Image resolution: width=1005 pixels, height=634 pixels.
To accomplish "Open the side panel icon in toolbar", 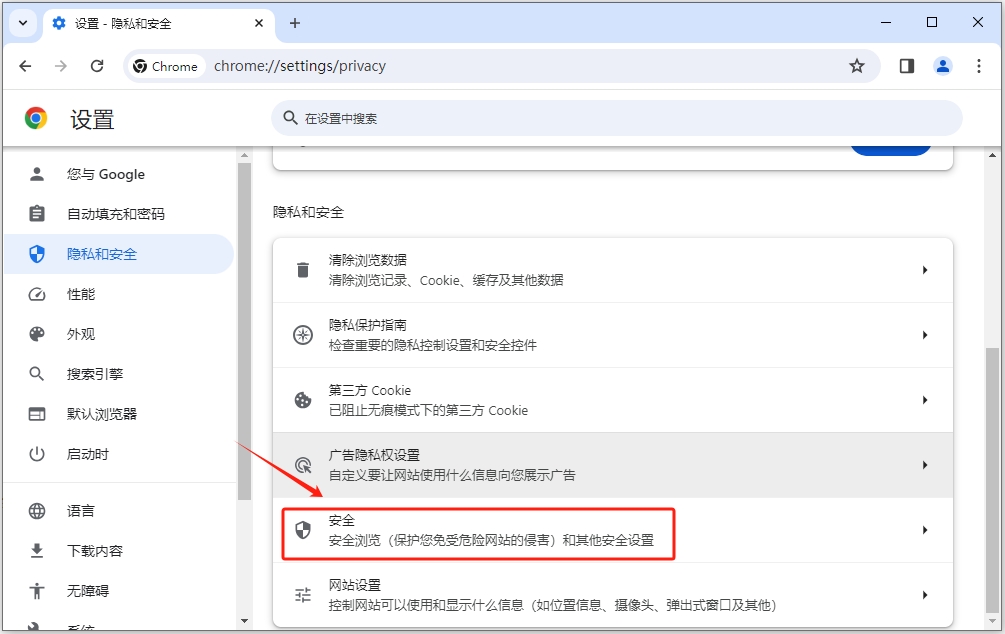I will click(905, 65).
